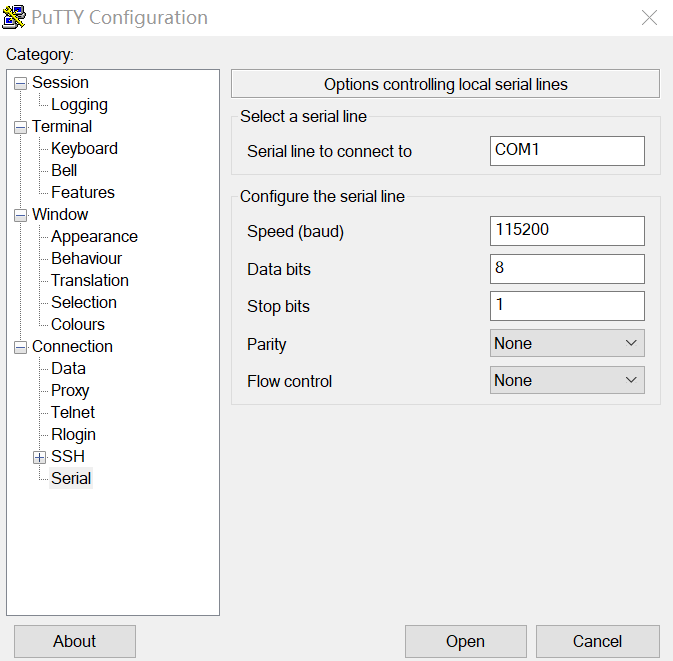Click the 'Stop bits' label
The image size is (673, 661).
point(278,306)
